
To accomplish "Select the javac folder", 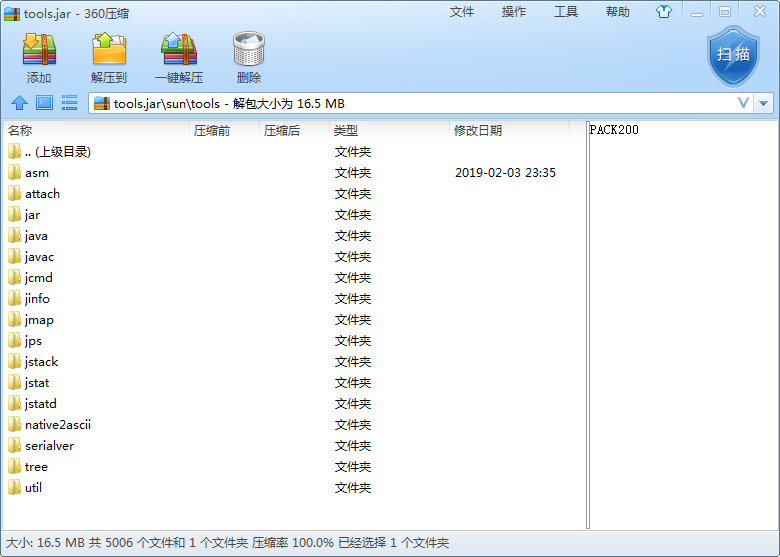I will [x=293, y=257].
